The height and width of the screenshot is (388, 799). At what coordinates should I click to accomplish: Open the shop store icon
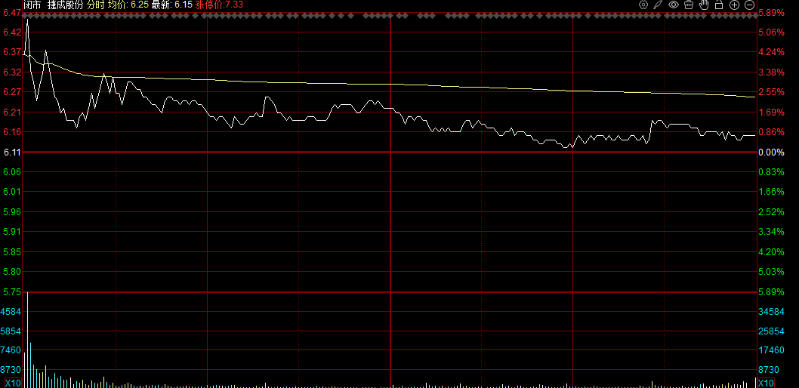click(x=689, y=5)
